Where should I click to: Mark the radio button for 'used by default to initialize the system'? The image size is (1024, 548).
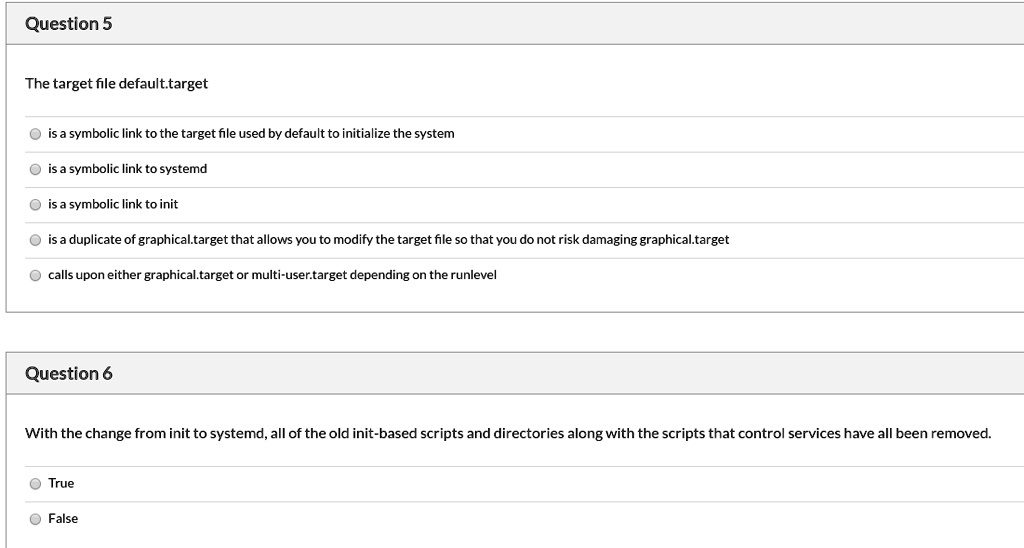click(x=35, y=134)
